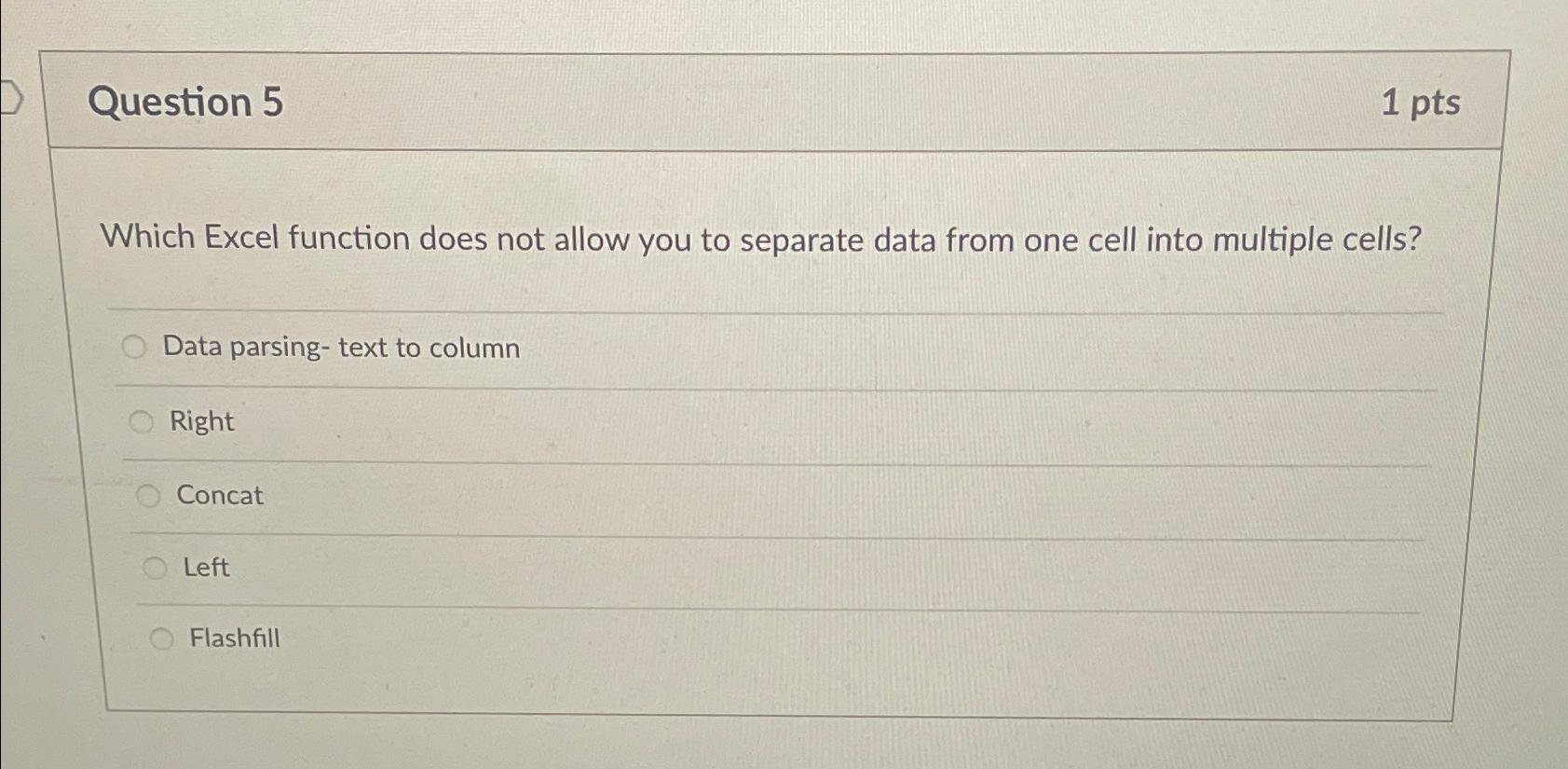The height and width of the screenshot is (769, 1568).
Task: Click the 'Data parsing- text to column' label text
Action: click(x=341, y=348)
